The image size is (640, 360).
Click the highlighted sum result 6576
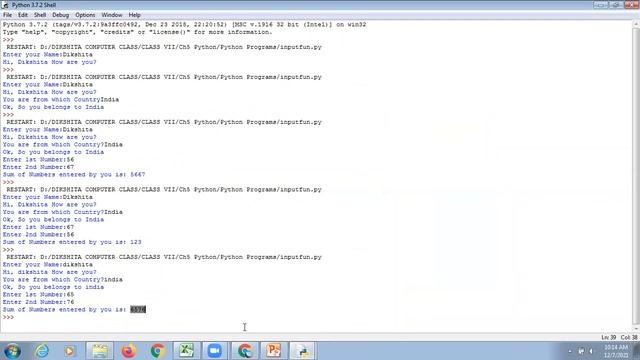(x=138, y=310)
